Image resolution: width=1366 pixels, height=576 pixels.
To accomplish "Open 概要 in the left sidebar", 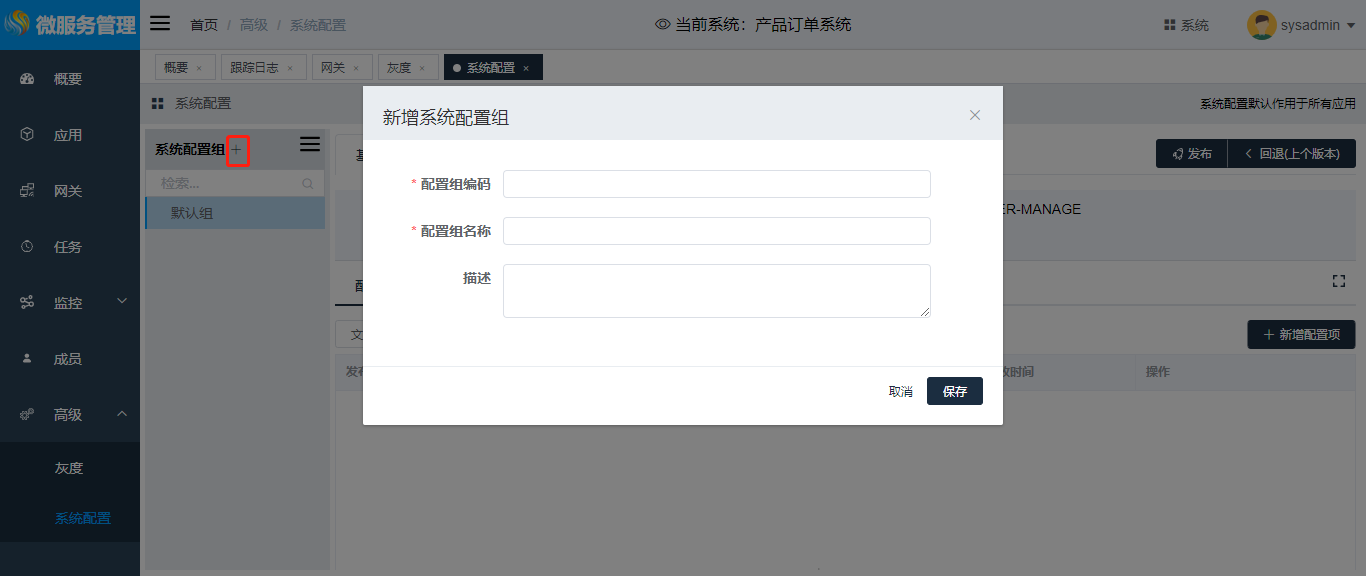I will click(x=68, y=79).
